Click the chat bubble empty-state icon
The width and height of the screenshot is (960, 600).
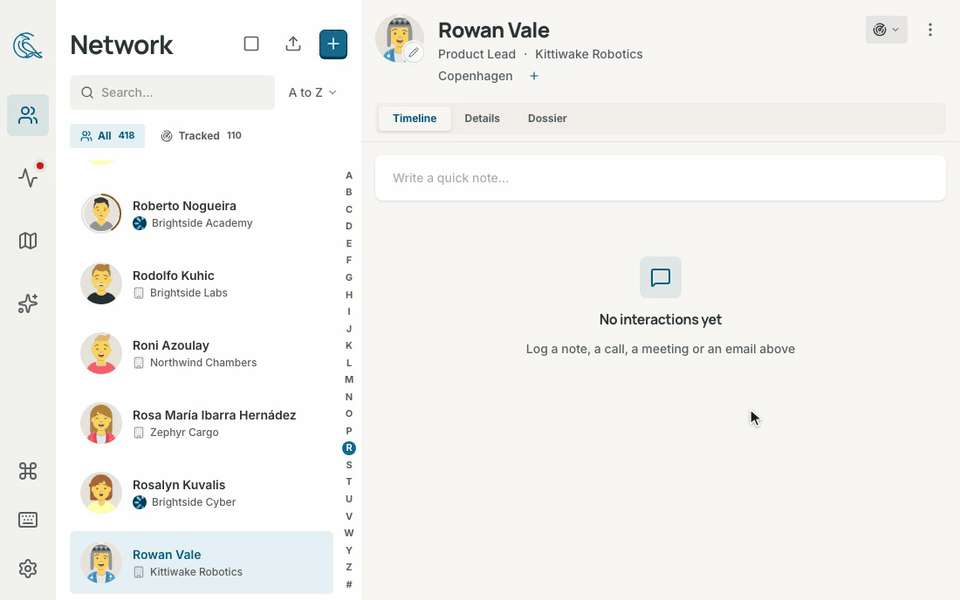click(661, 277)
